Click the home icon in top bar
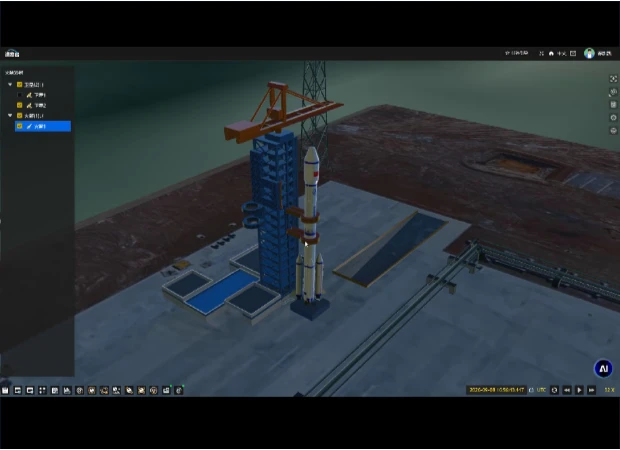This screenshot has height=450, width=620. [x=551, y=53]
